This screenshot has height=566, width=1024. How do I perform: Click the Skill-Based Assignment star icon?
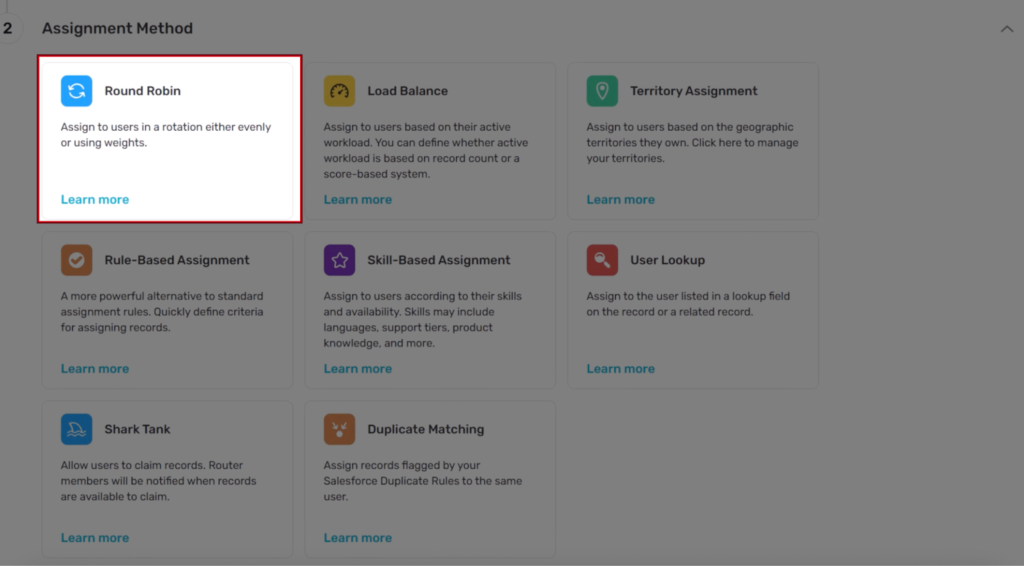pyautogui.click(x=339, y=260)
